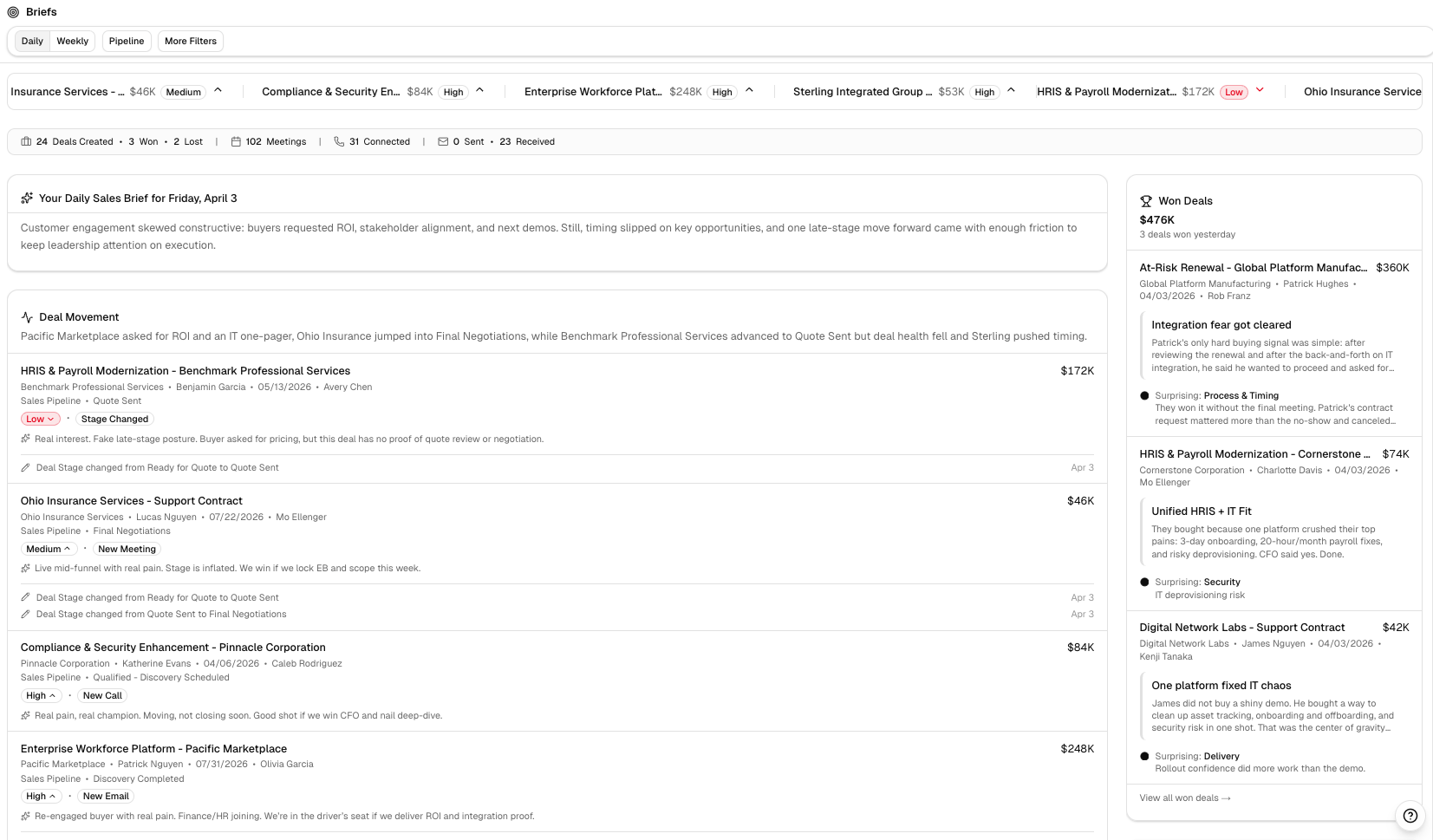The height and width of the screenshot is (840, 1433).
Task: Expand the High health badge on Pinnacle deal
Action: click(x=41, y=696)
